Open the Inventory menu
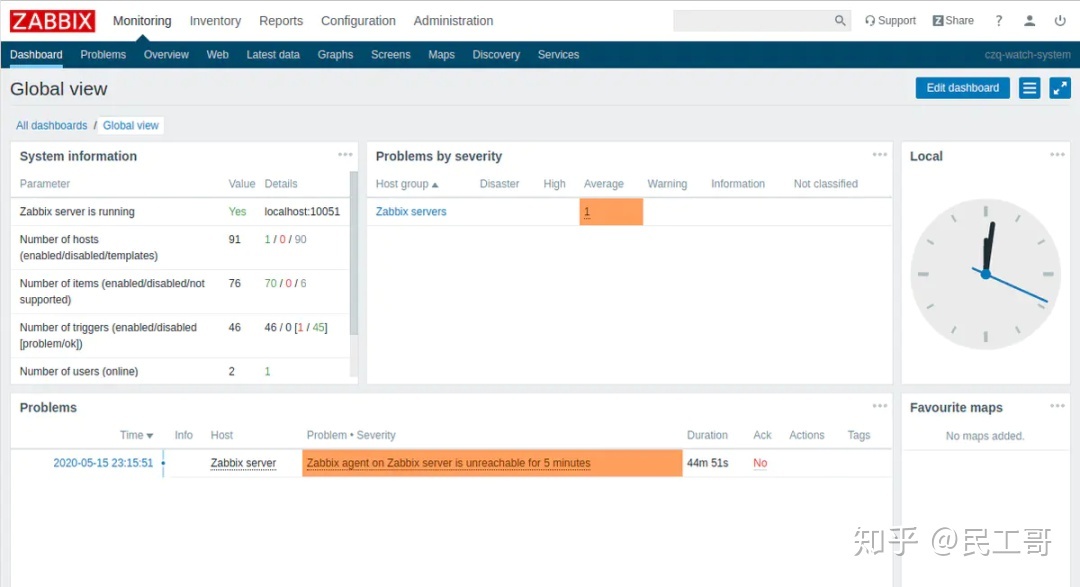 [216, 21]
